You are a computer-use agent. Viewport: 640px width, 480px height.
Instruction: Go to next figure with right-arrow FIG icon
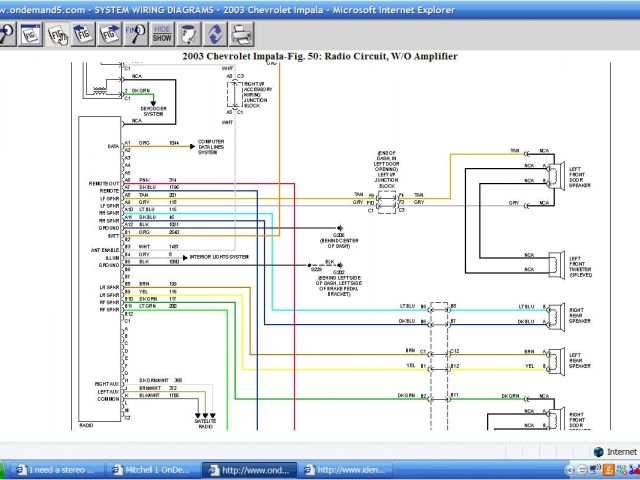110,33
